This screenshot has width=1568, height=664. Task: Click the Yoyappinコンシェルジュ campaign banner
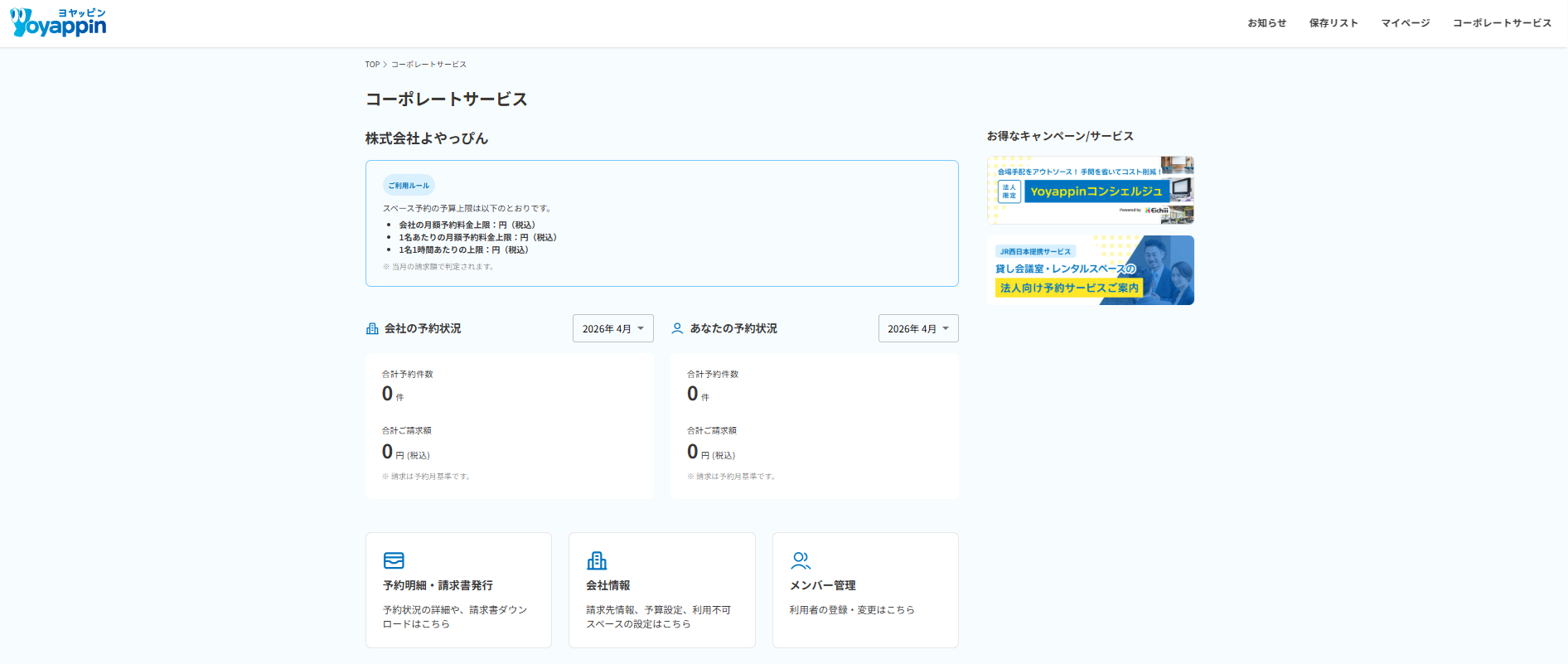tap(1090, 191)
